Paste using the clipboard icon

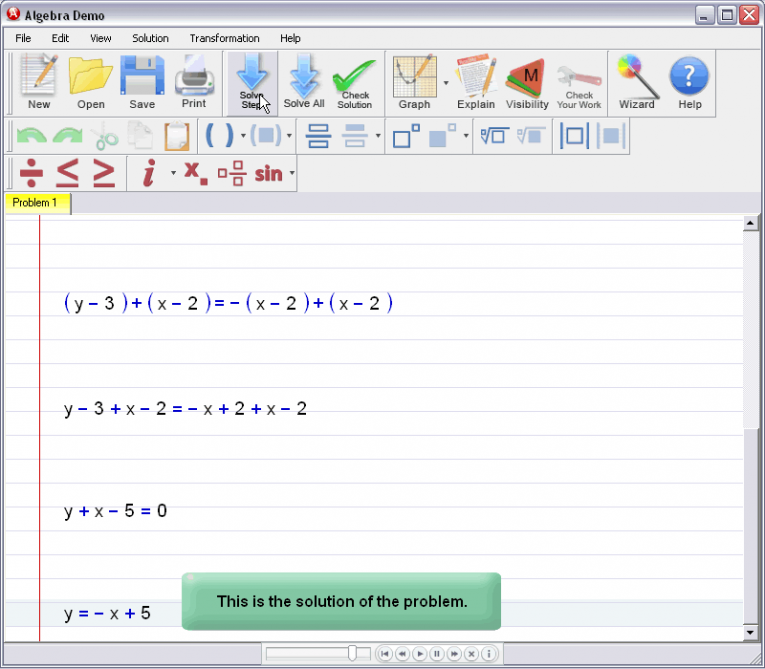177,136
